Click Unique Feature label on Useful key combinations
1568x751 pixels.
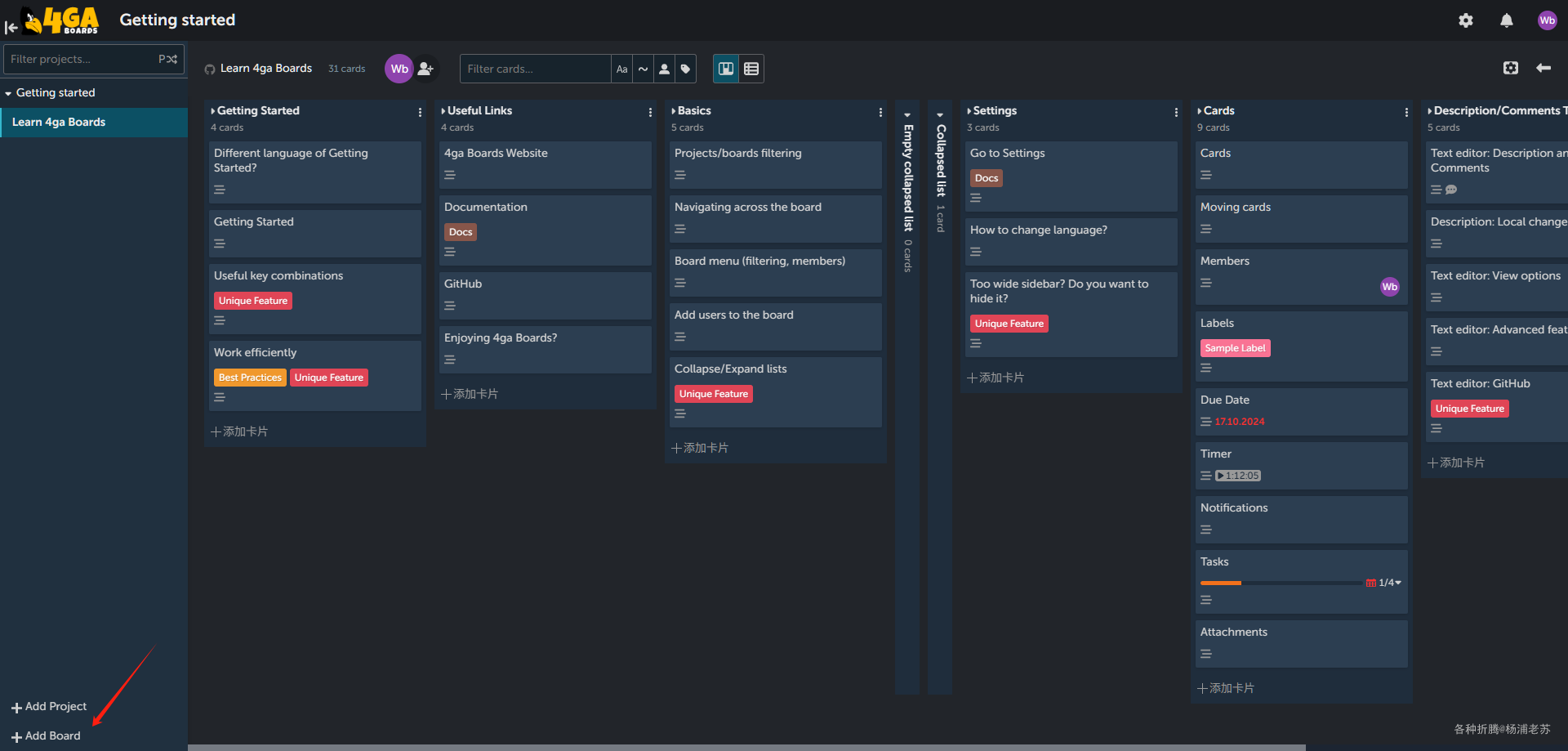tap(253, 301)
